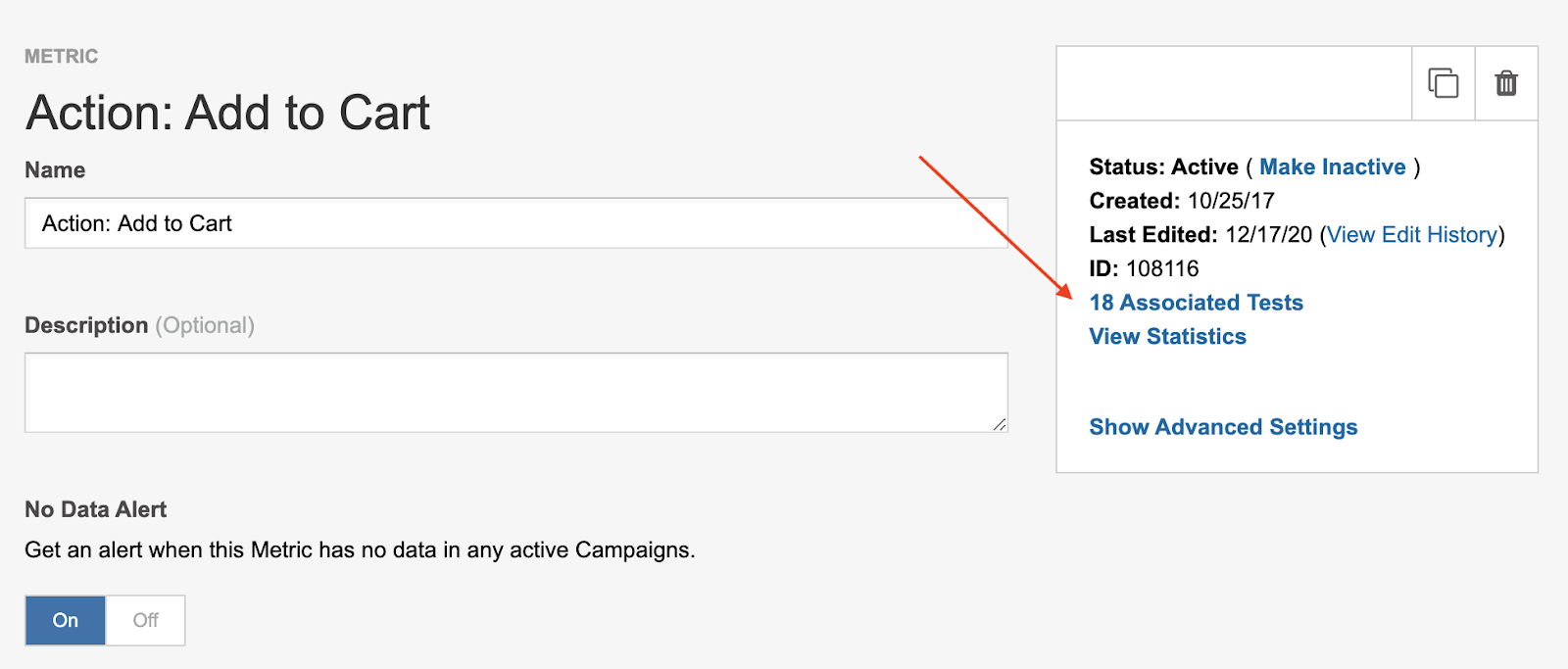Expand Show Advanced Settings
Image resolution: width=1568 pixels, height=669 pixels.
tap(1223, 427)
